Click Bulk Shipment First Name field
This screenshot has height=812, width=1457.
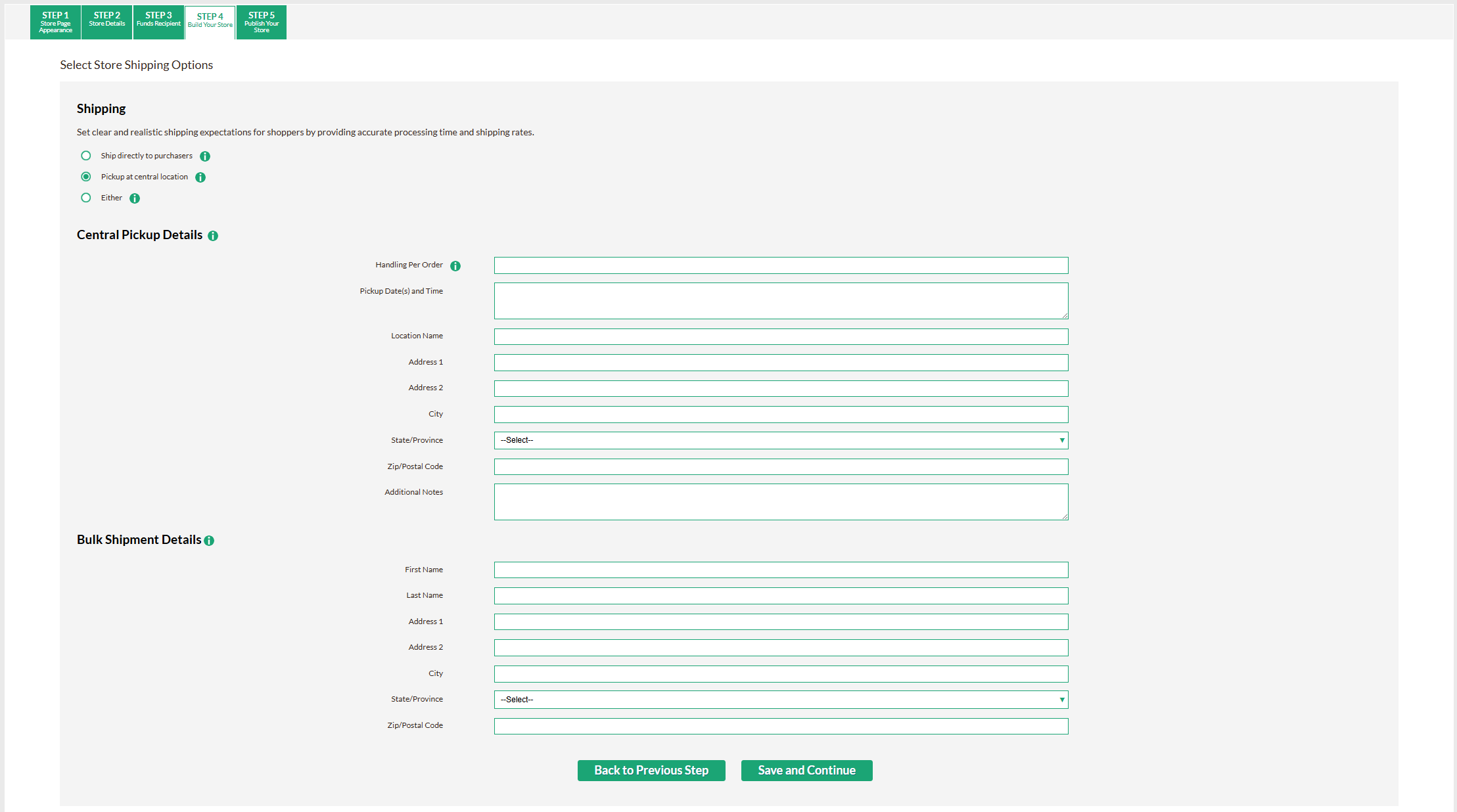coord(781,570)
